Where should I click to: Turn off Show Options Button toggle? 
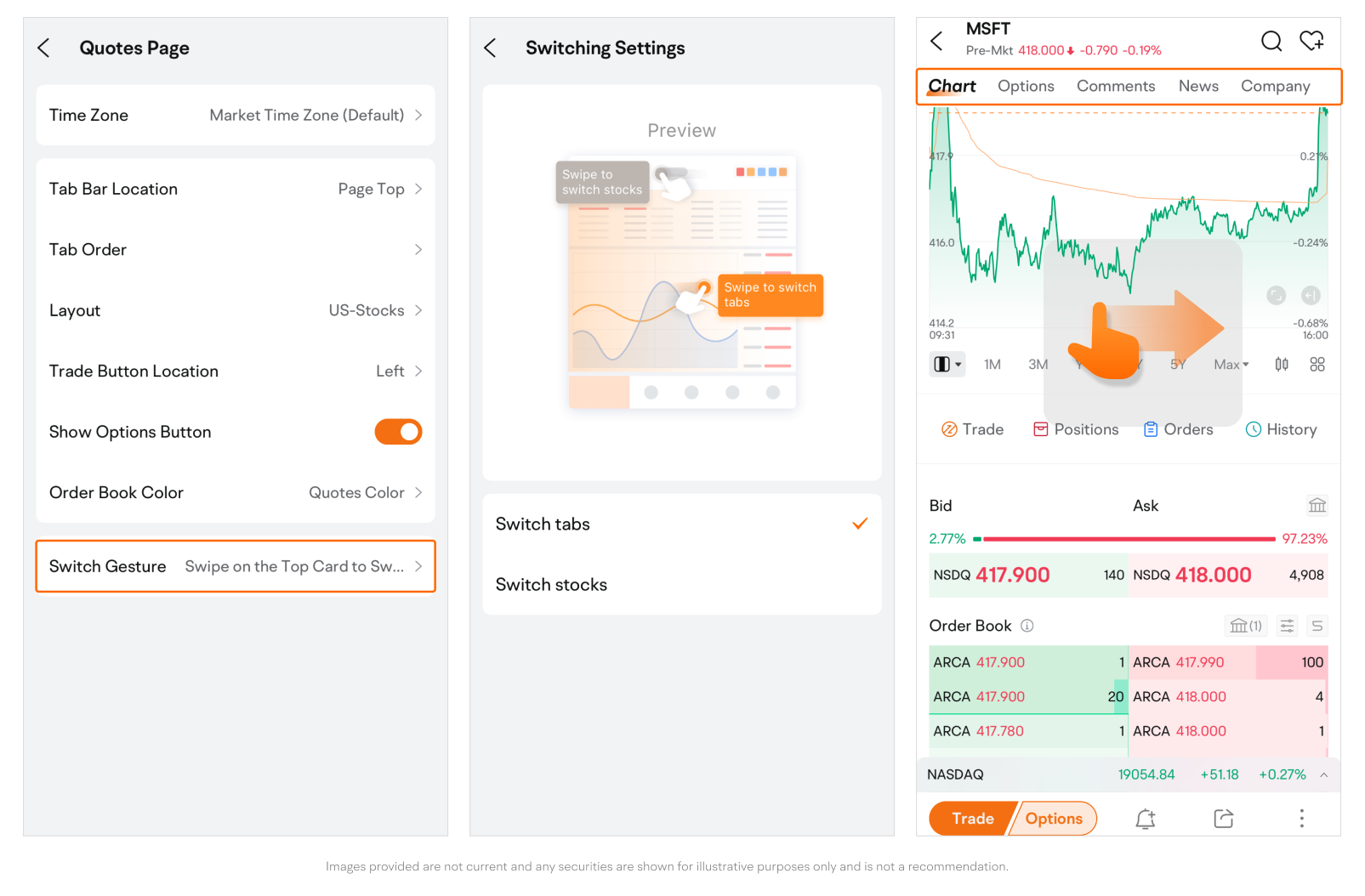[x=398, y=432]
